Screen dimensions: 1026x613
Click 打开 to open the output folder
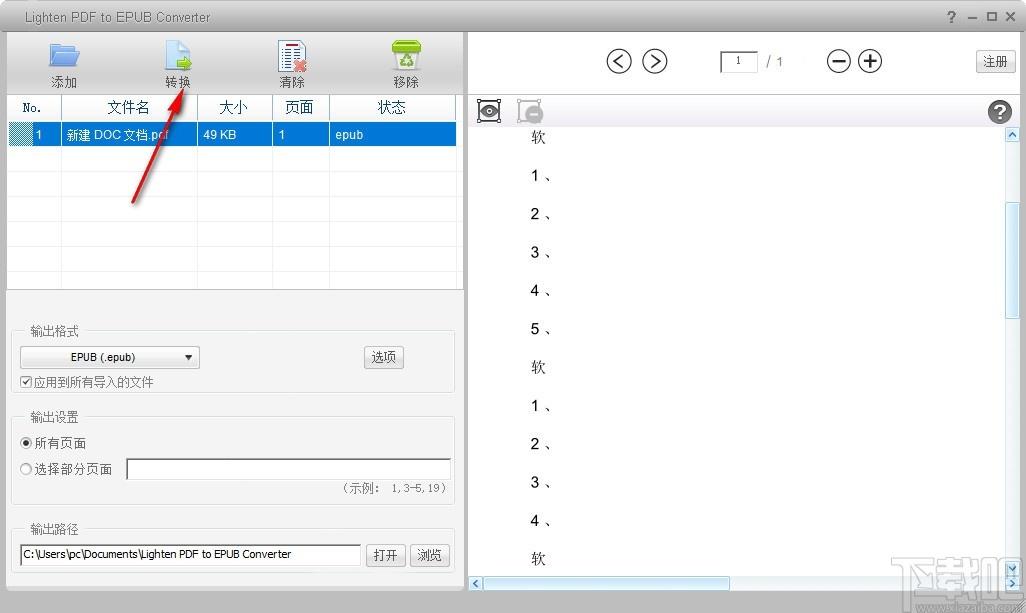tap(385, 555)
